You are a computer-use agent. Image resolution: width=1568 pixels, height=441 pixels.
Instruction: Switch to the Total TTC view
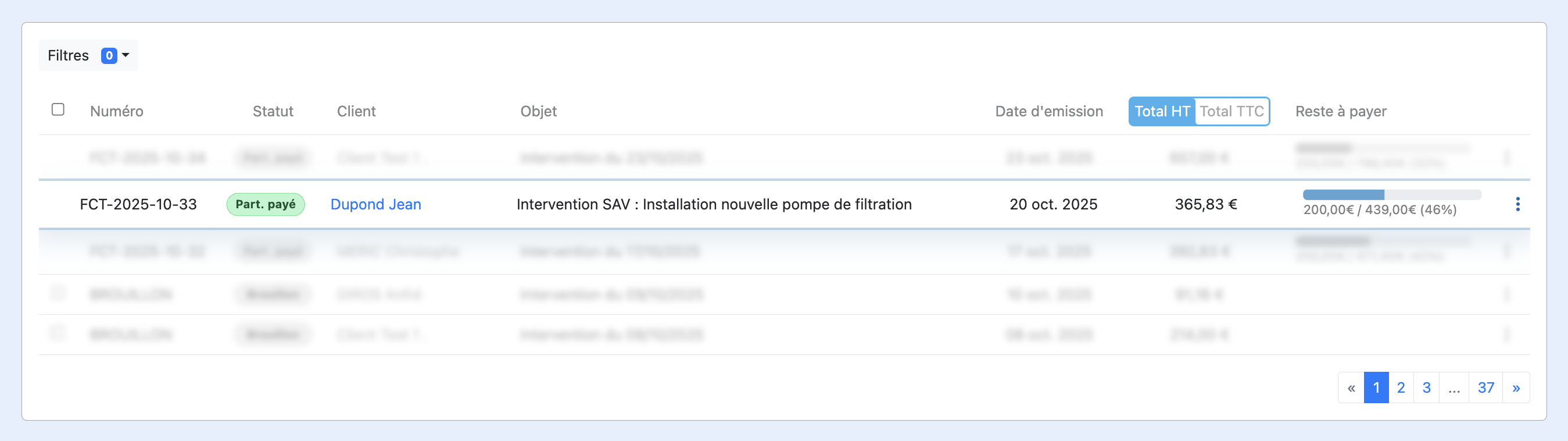(1232, 112)
